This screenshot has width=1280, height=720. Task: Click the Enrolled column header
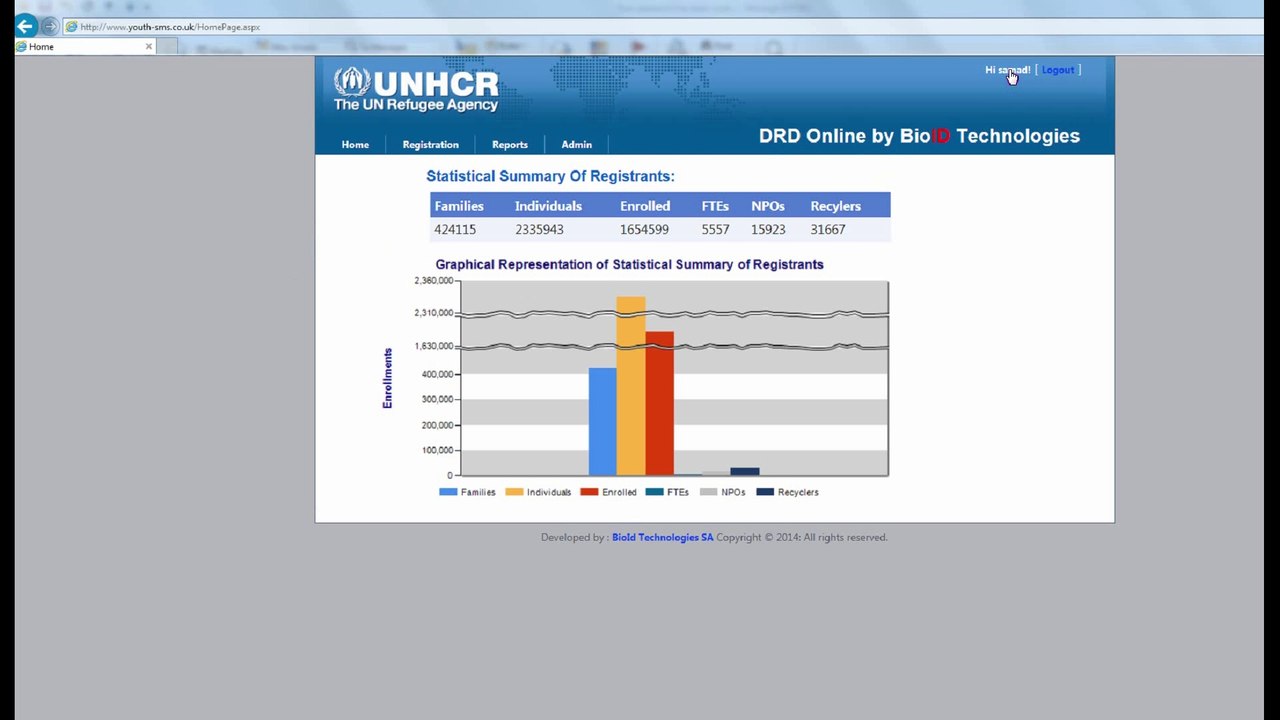pos(645,206)
